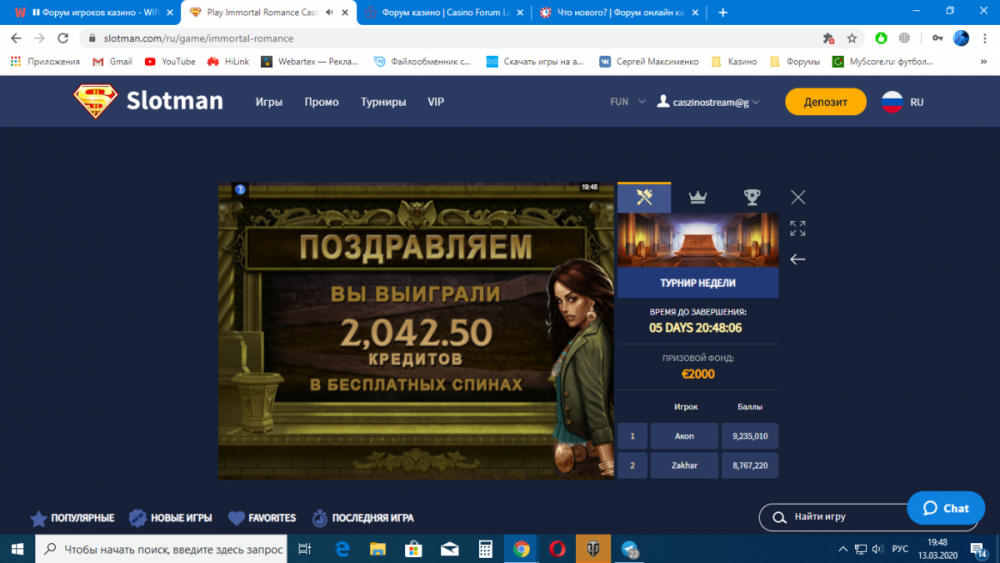Open the Турниры menu item

point(383,102)
